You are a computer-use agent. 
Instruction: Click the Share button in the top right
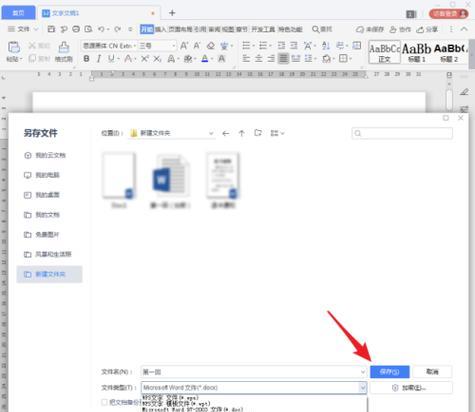pos(427,30)
